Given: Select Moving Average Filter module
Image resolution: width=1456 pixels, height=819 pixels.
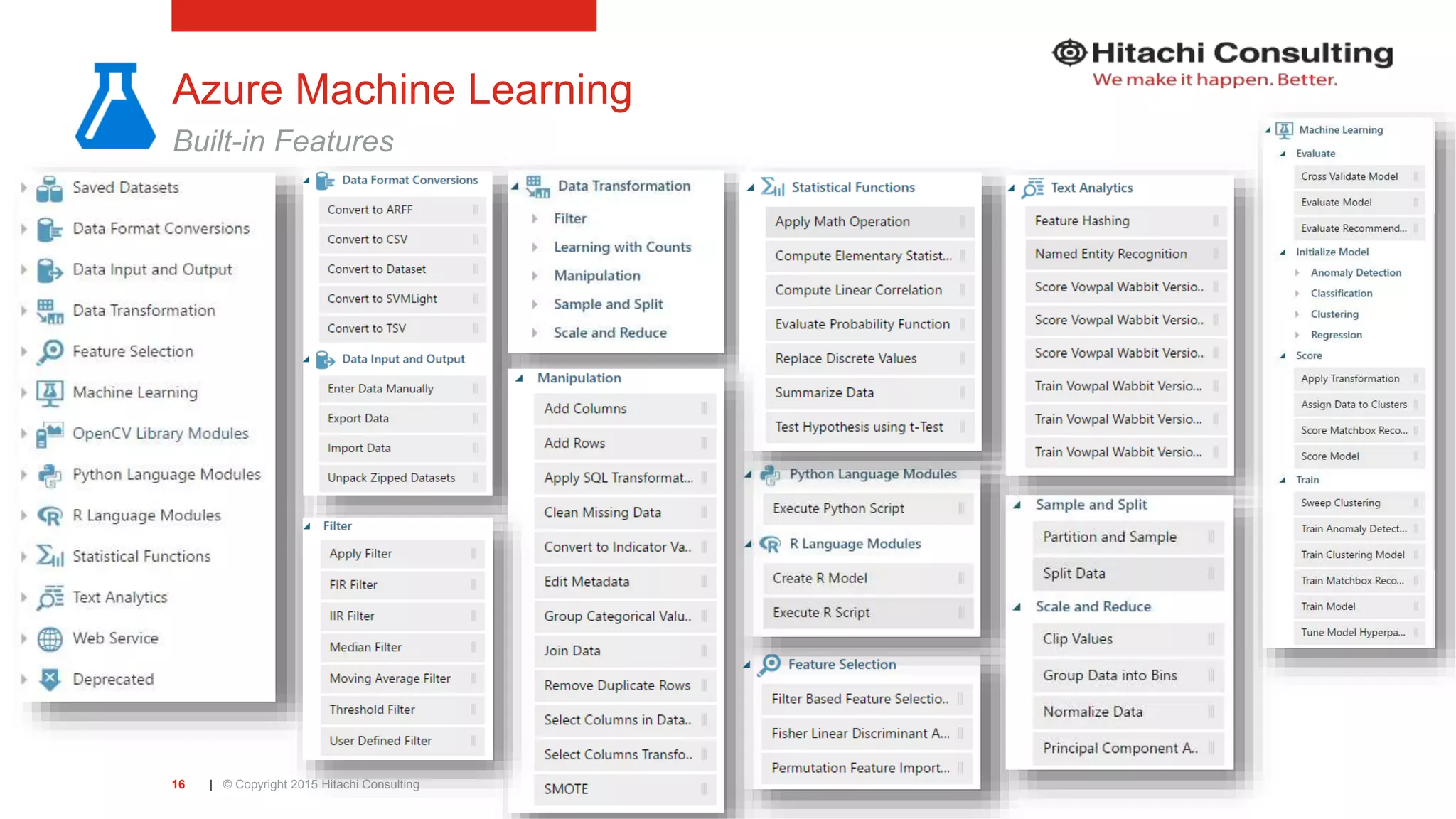Looking at the screenshot, I should click(x=402, y=679).
